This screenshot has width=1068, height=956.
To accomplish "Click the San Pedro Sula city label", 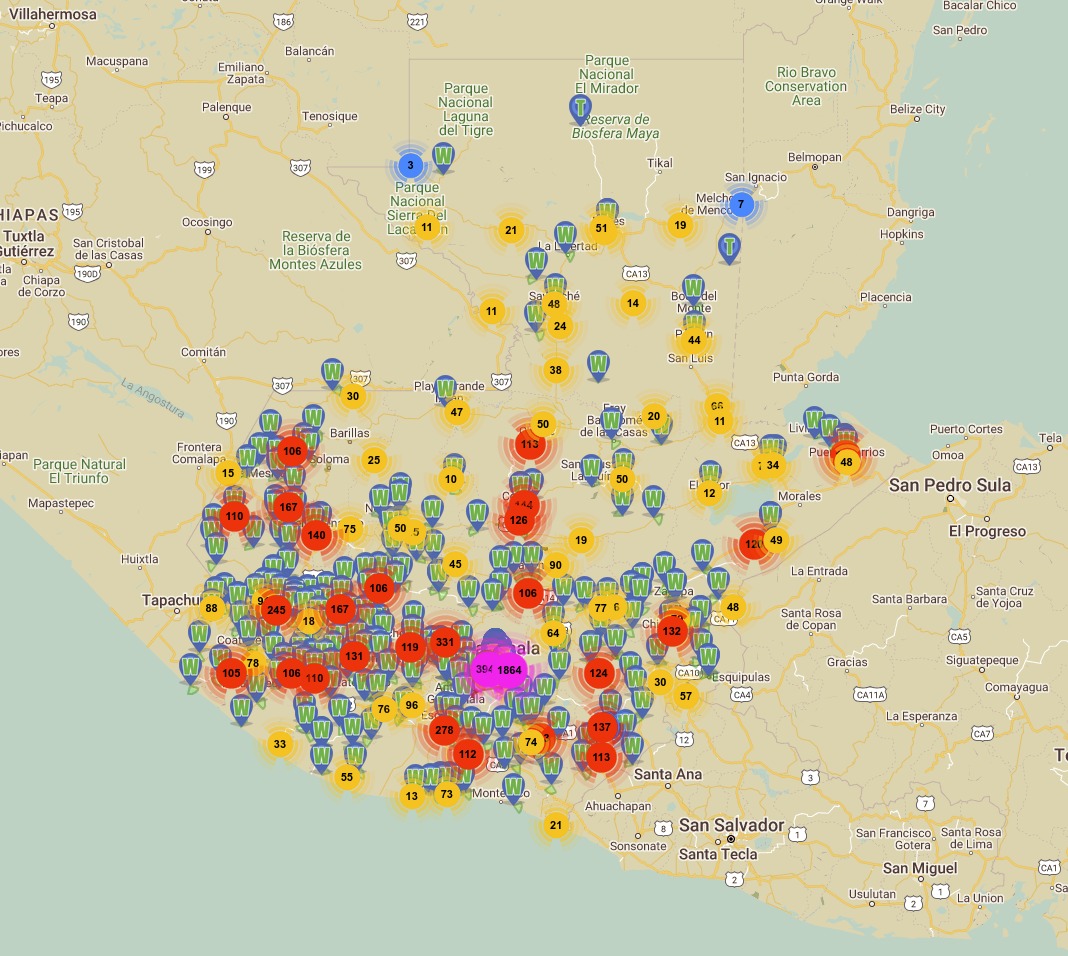I will coord(949,485).
